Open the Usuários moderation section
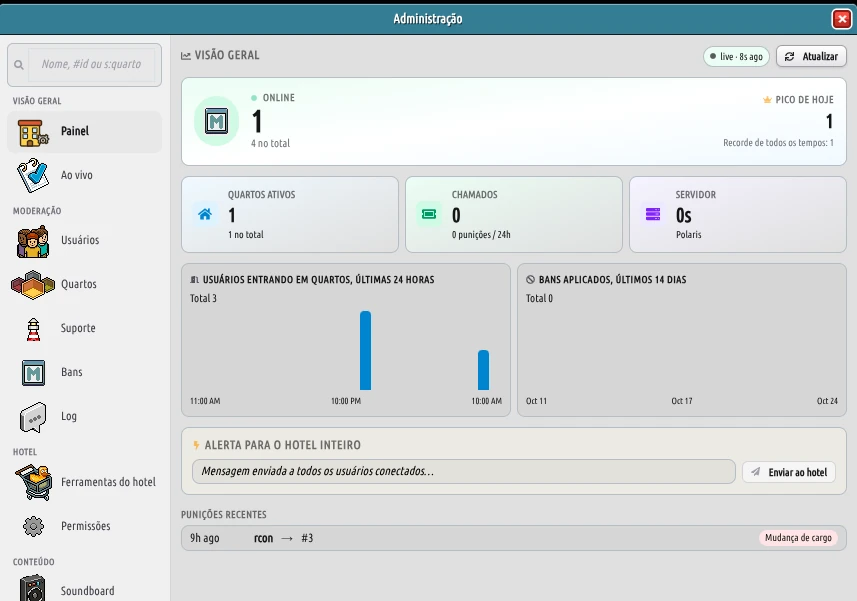Image resolution: width=857 pixels, height=601 pixels. pos(85,240)
